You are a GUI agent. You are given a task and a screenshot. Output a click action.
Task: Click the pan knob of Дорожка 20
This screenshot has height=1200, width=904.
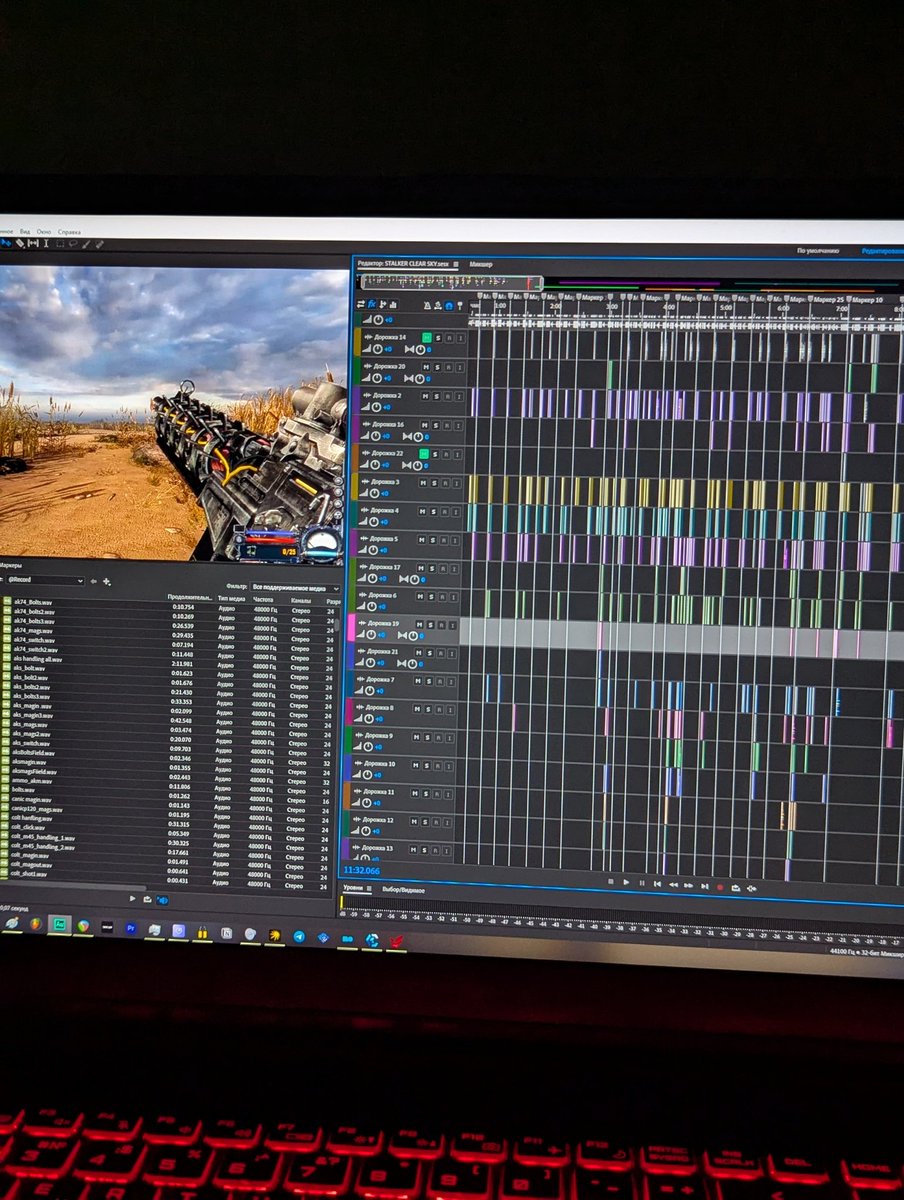coord(419,378)
